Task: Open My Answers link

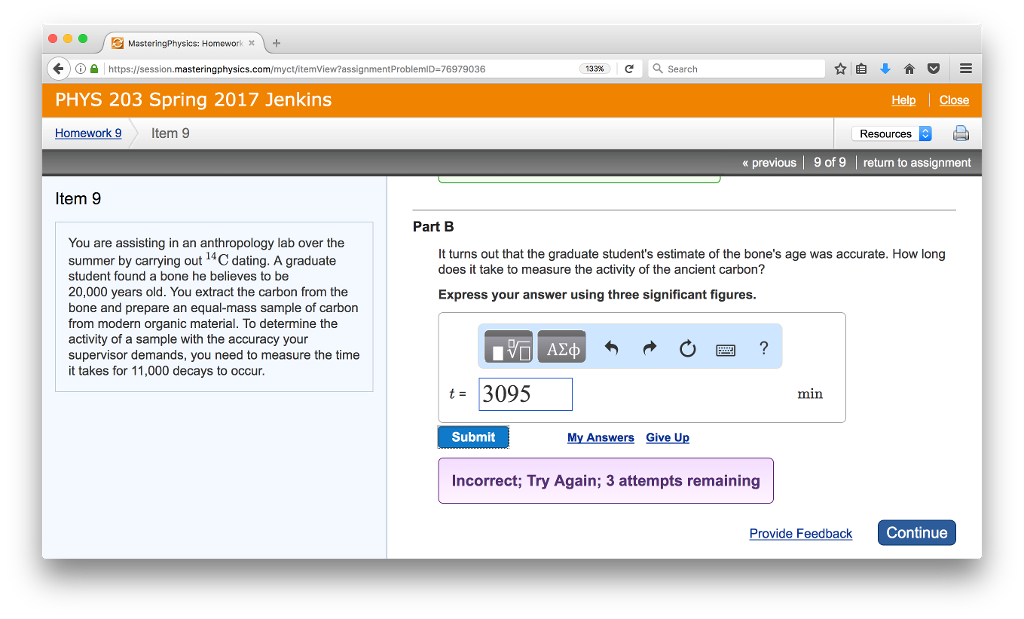Action: [x=600, y=437]
